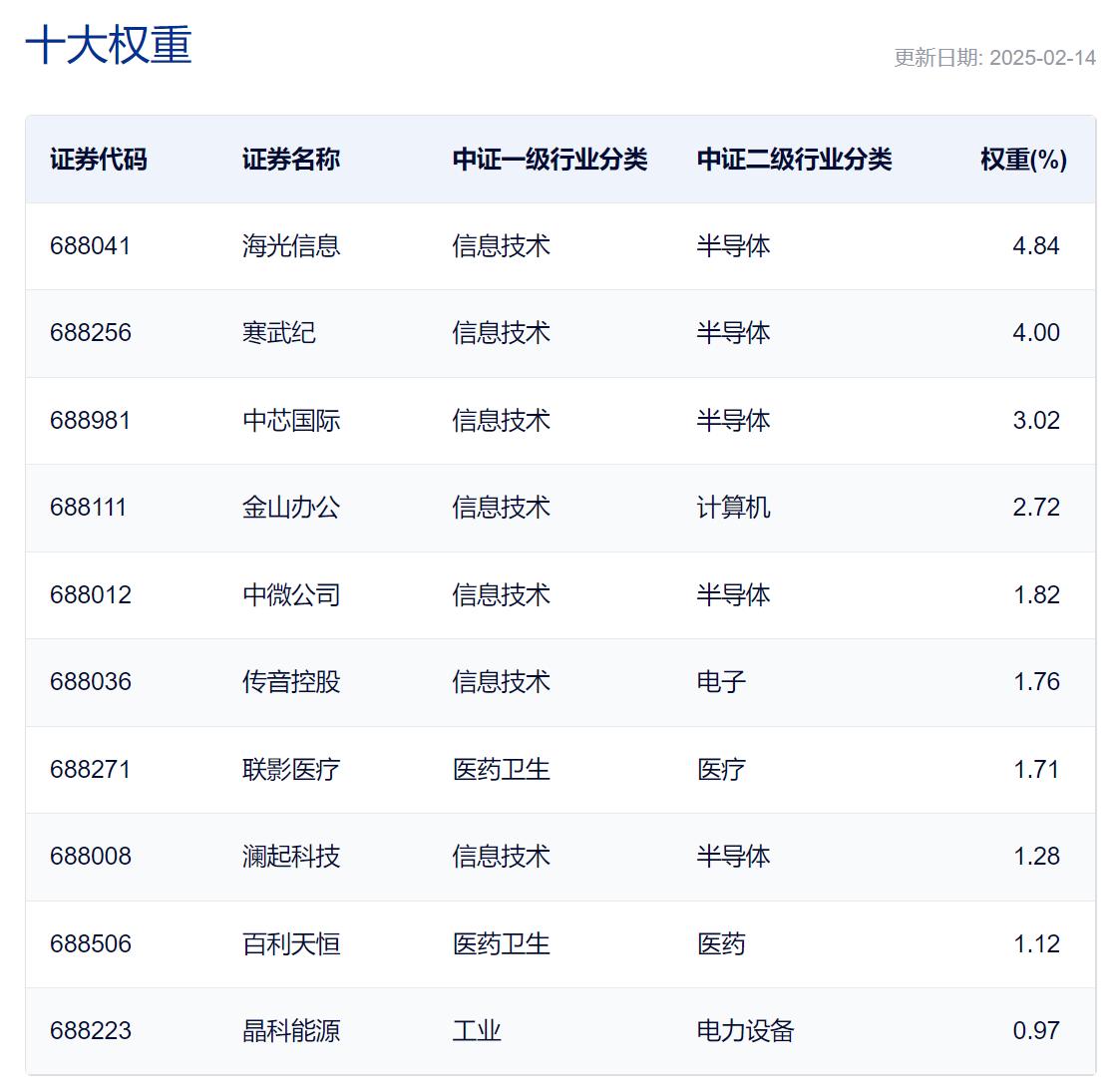Click security code 688041
Screen dimensions: 1113x1092
90,245
